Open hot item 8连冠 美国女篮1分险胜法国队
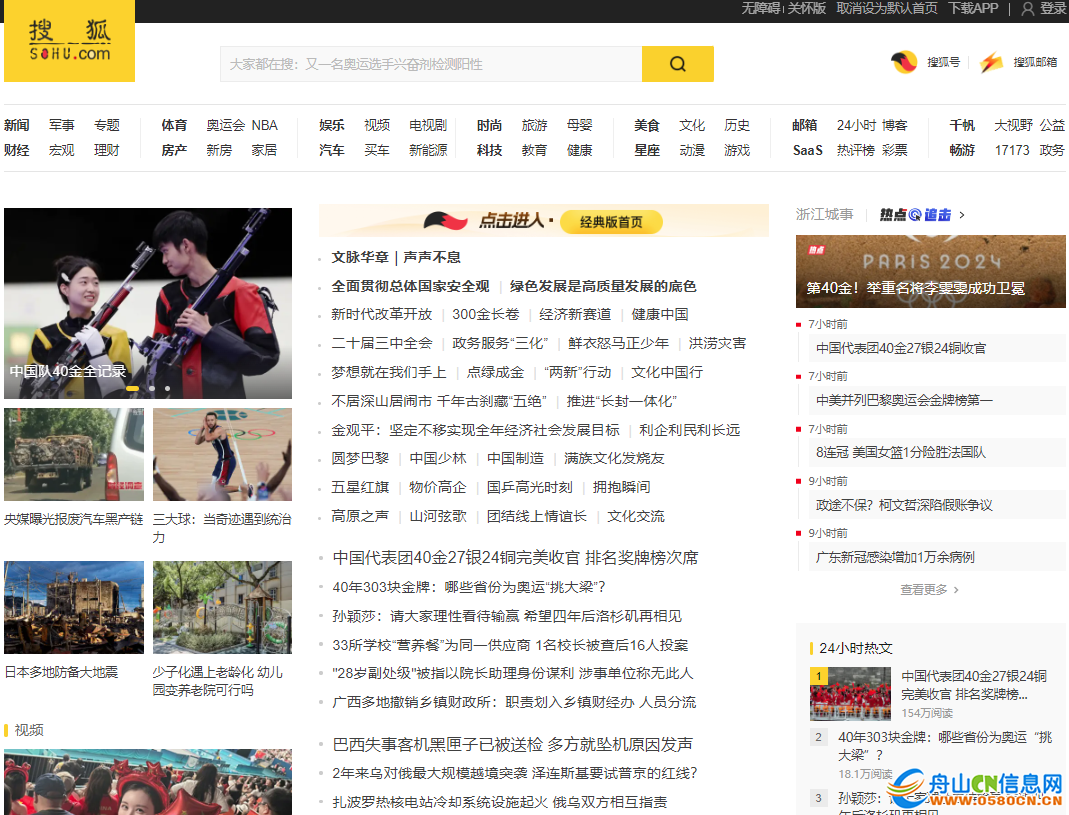This screenshot has width=1069, height=815. 901,452
